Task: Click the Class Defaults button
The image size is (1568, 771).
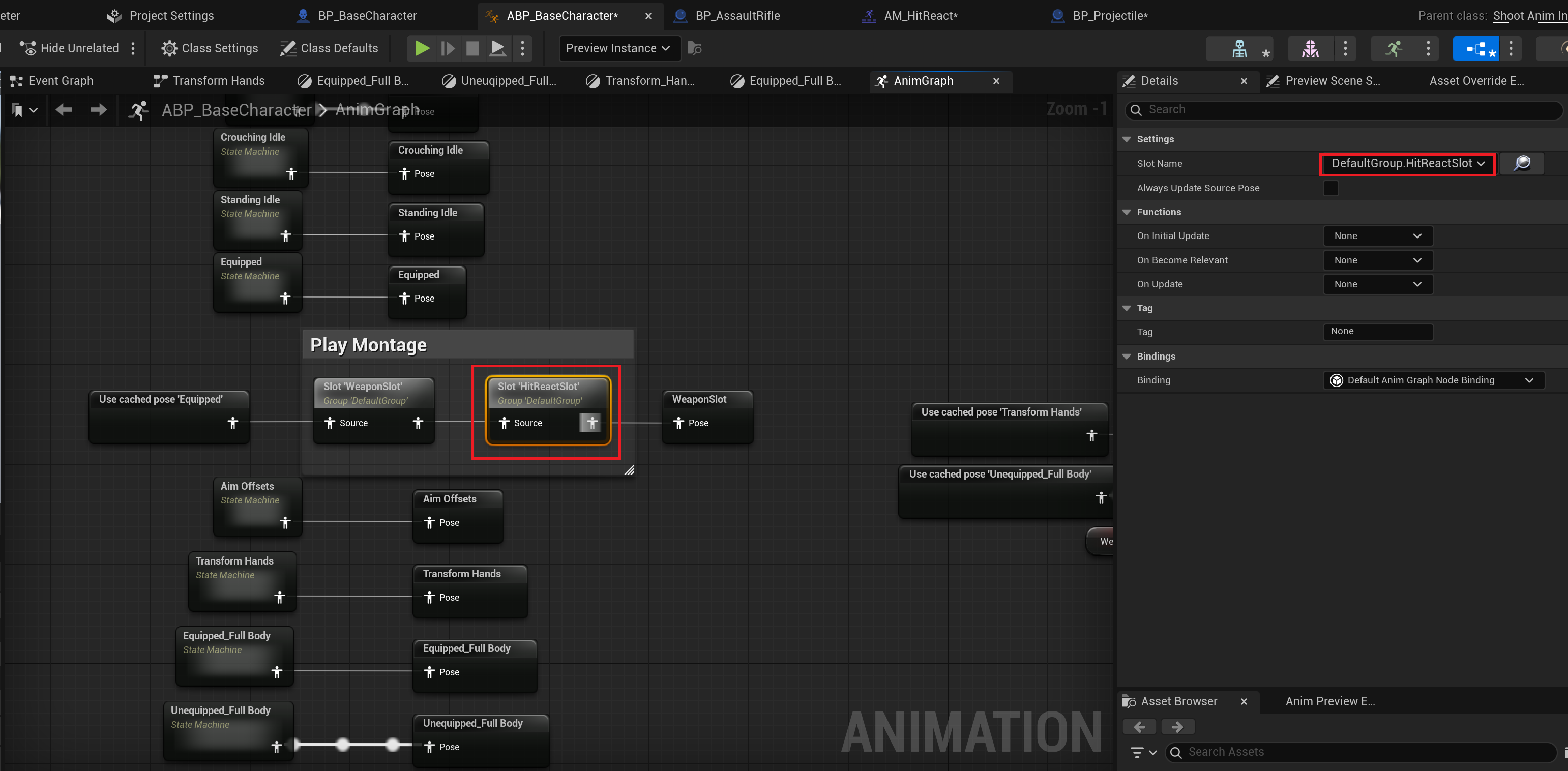Action: pyautogui.click(x=329, y=48)
